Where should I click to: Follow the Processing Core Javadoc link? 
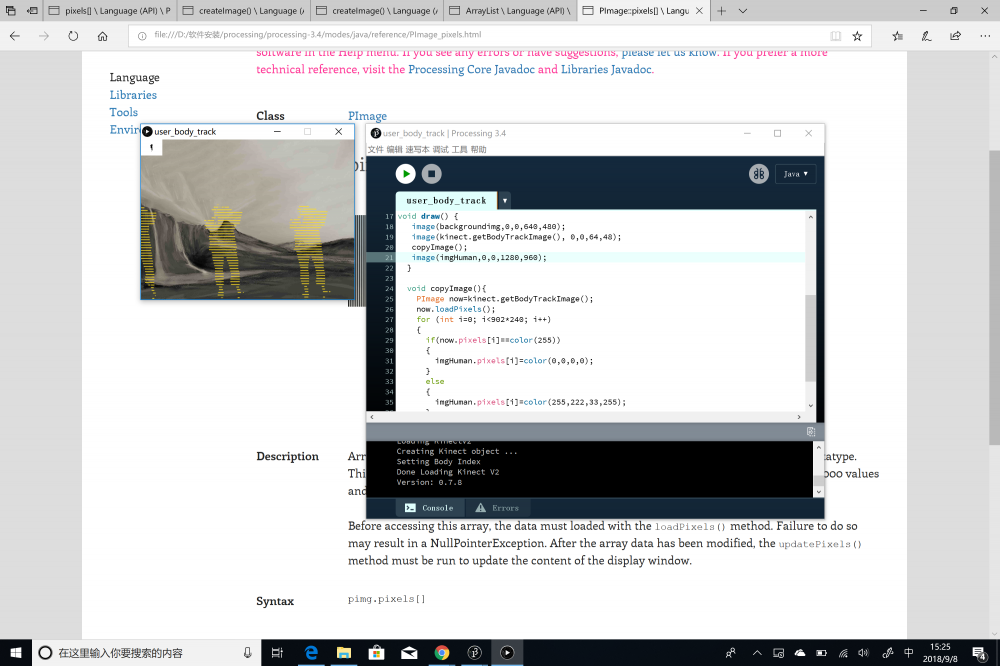pos(471,69)
